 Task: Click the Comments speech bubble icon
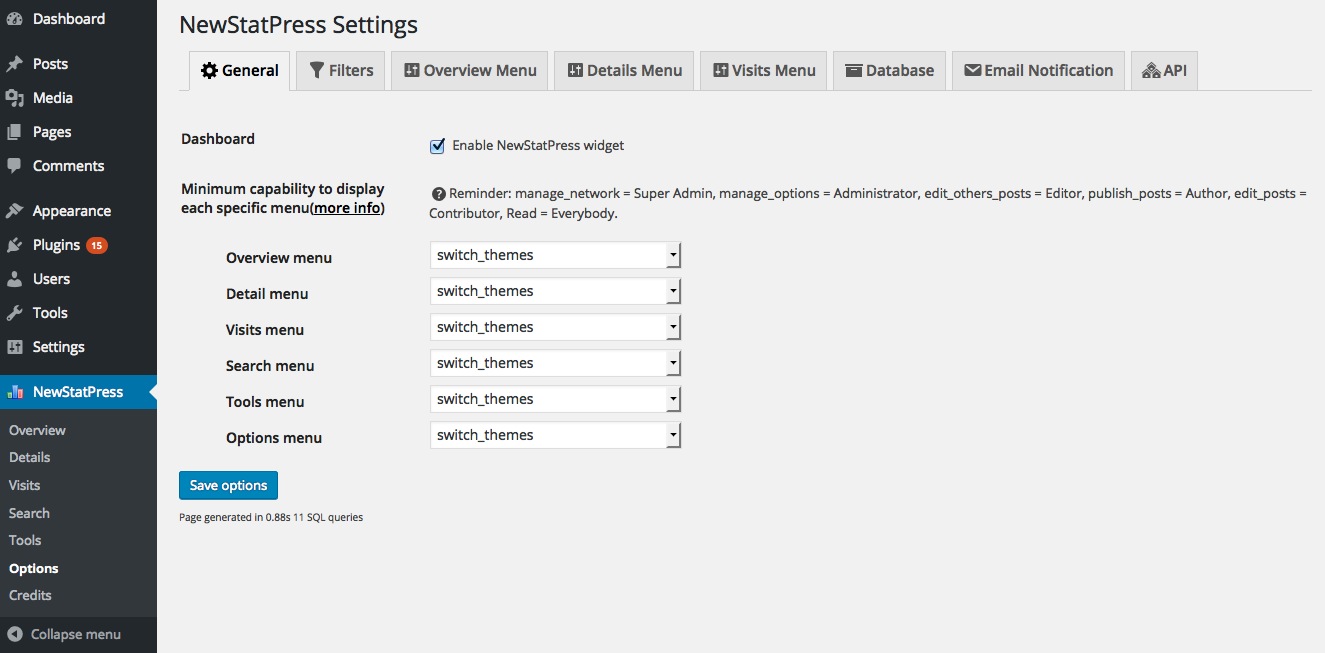coord(14,166)
